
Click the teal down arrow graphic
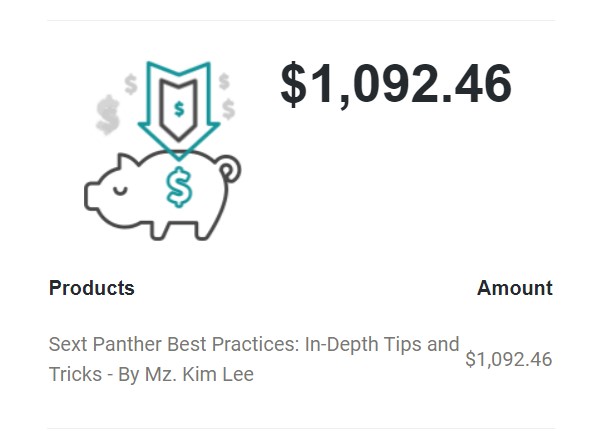tap(179, 111)
